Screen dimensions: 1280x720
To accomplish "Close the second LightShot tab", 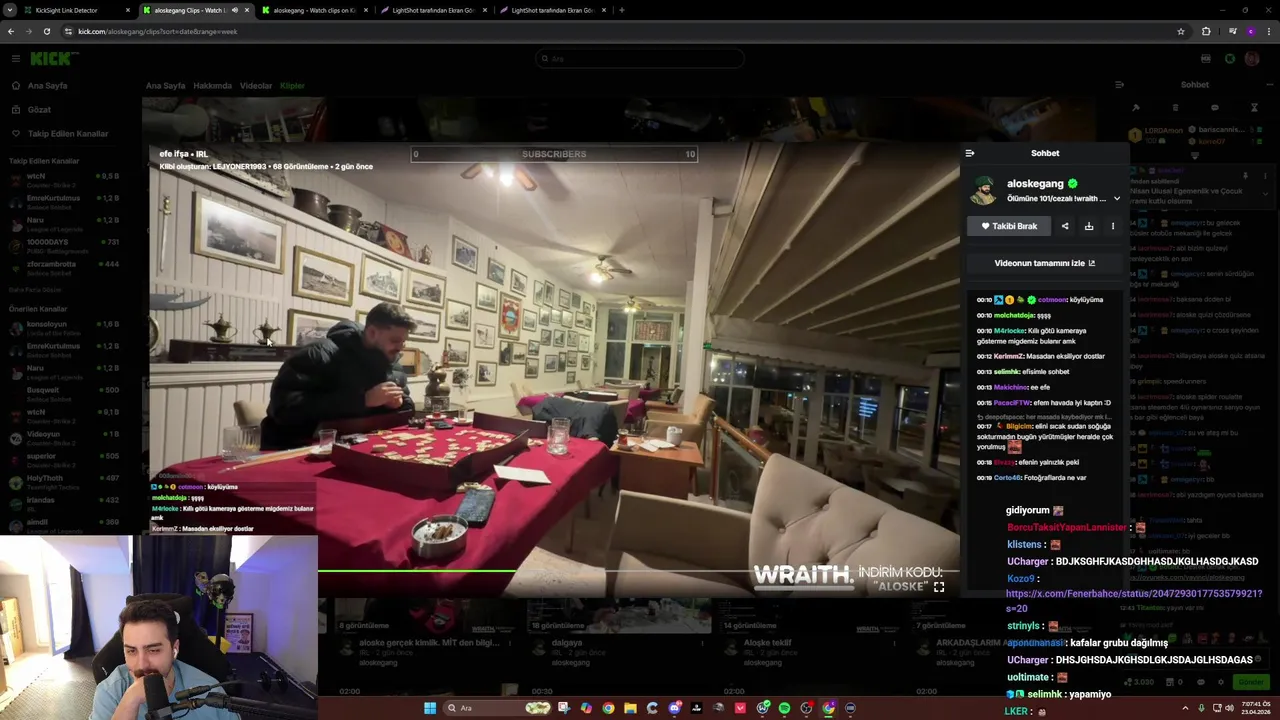I will (604, 10).
